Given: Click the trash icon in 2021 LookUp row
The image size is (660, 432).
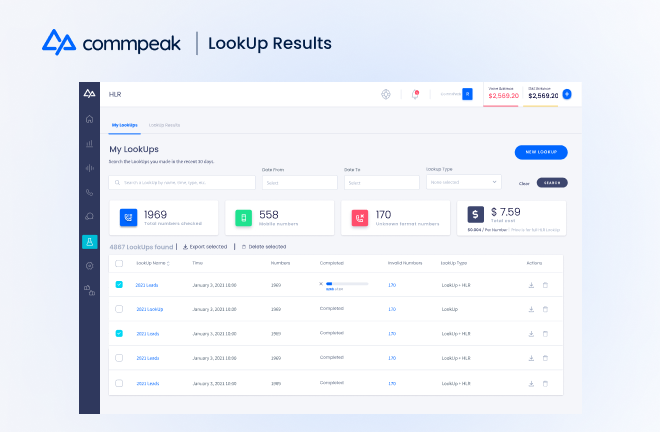Looking at the screenshot, I should [x=545, y=309].
